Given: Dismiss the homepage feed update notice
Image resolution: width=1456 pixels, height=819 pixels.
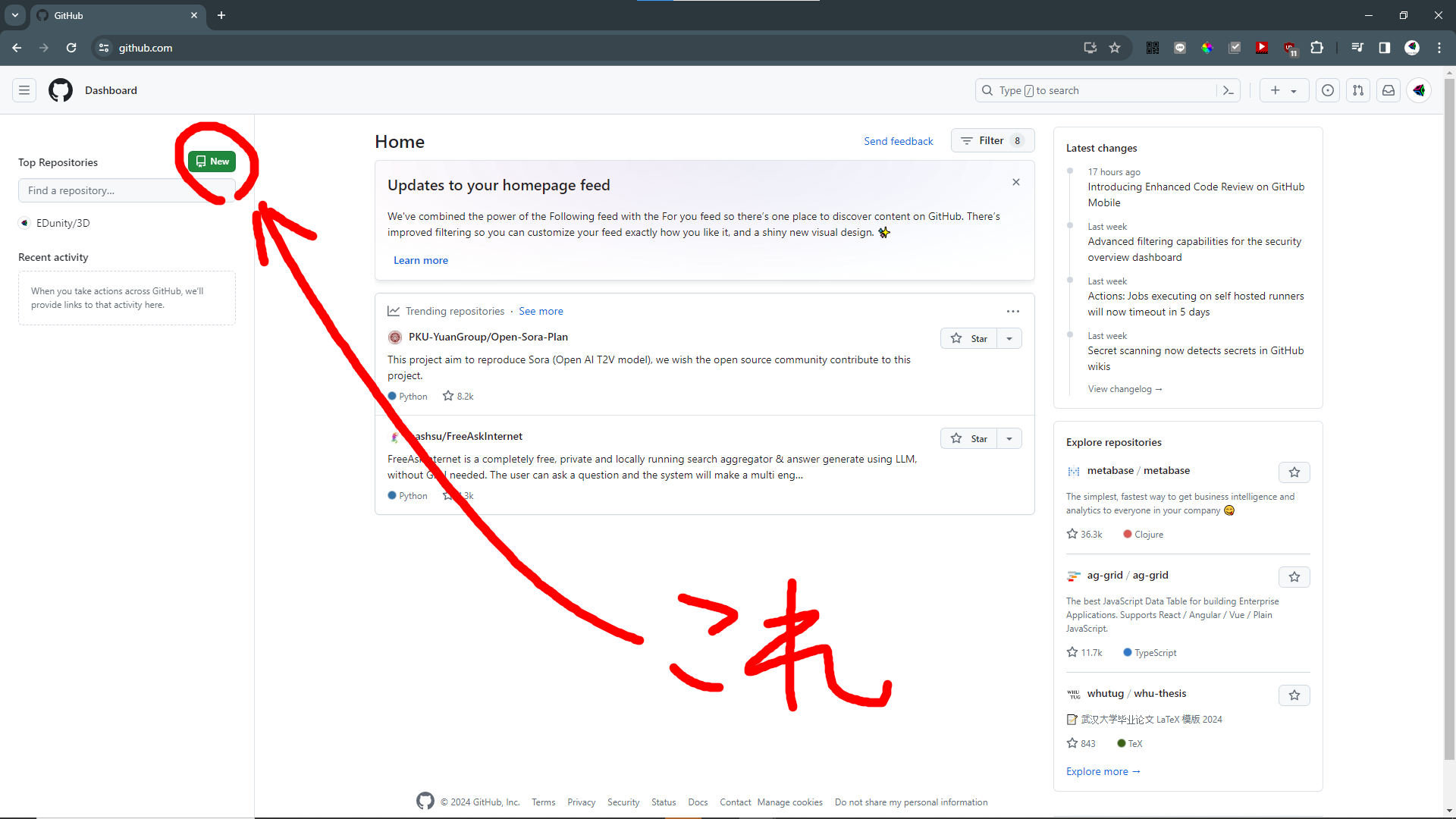Looking at the screenshot, I should 1016,182.
